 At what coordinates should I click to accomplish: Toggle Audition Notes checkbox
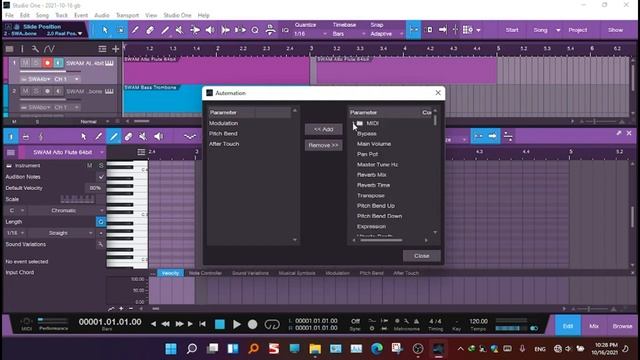pos(101,177)
